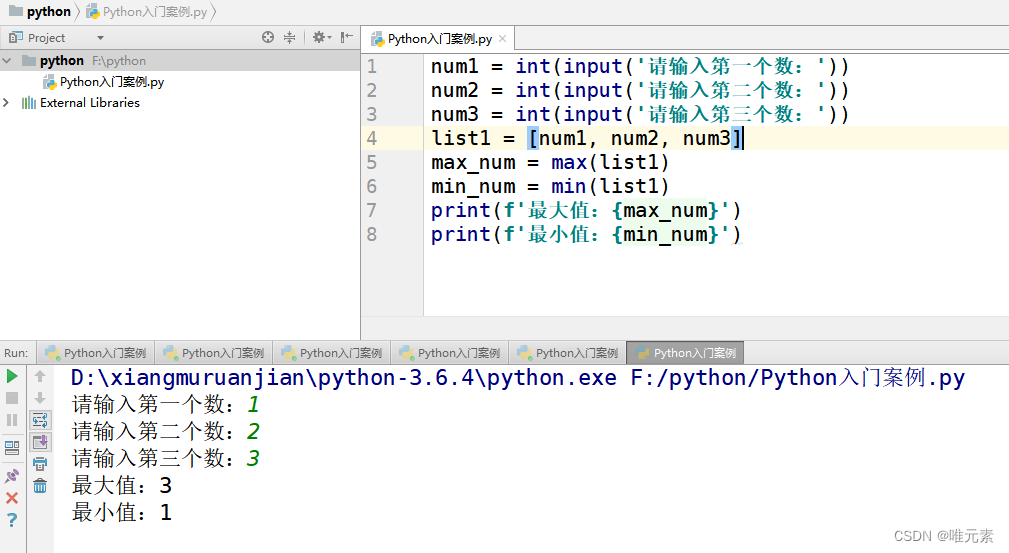The image size is (1009, 553).
Task: Click the Print console output icon
Action: (x=40, y=464)
